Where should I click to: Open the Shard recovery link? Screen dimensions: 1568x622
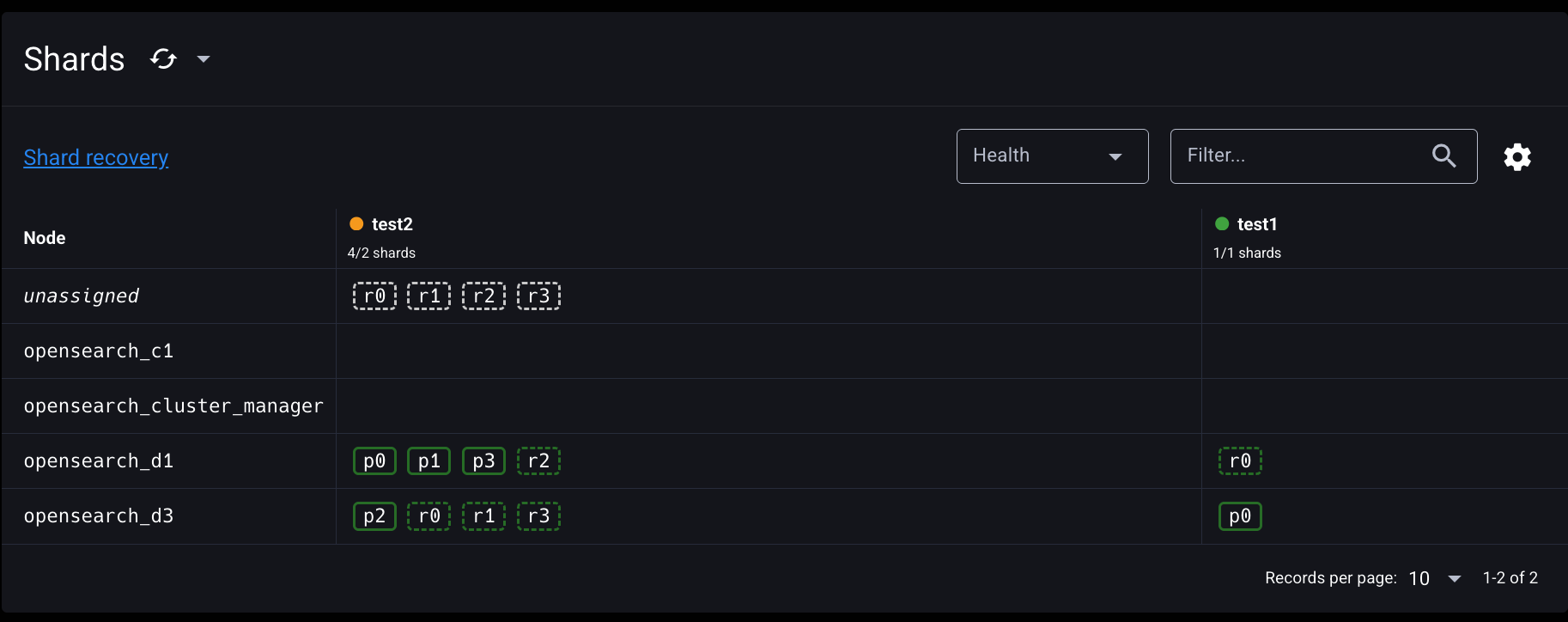coord(96,157)
